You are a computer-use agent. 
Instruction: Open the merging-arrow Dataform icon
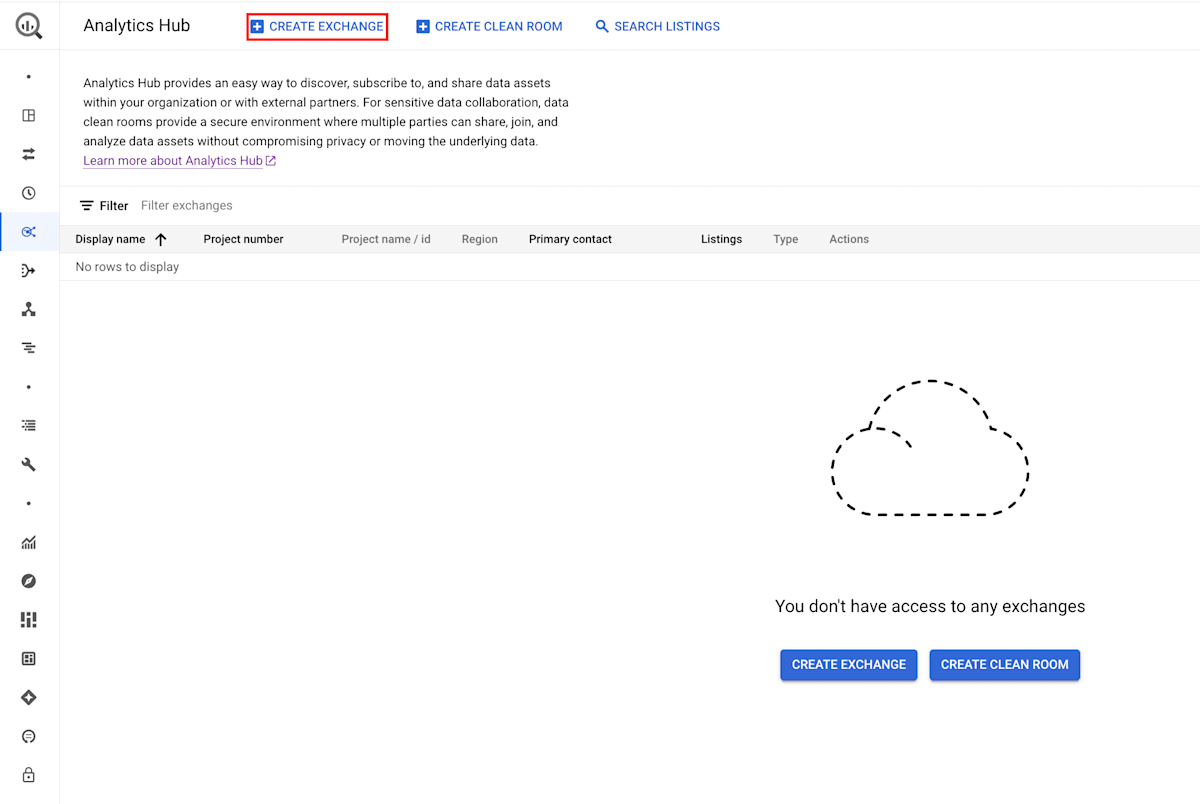(x=29, y=271)
